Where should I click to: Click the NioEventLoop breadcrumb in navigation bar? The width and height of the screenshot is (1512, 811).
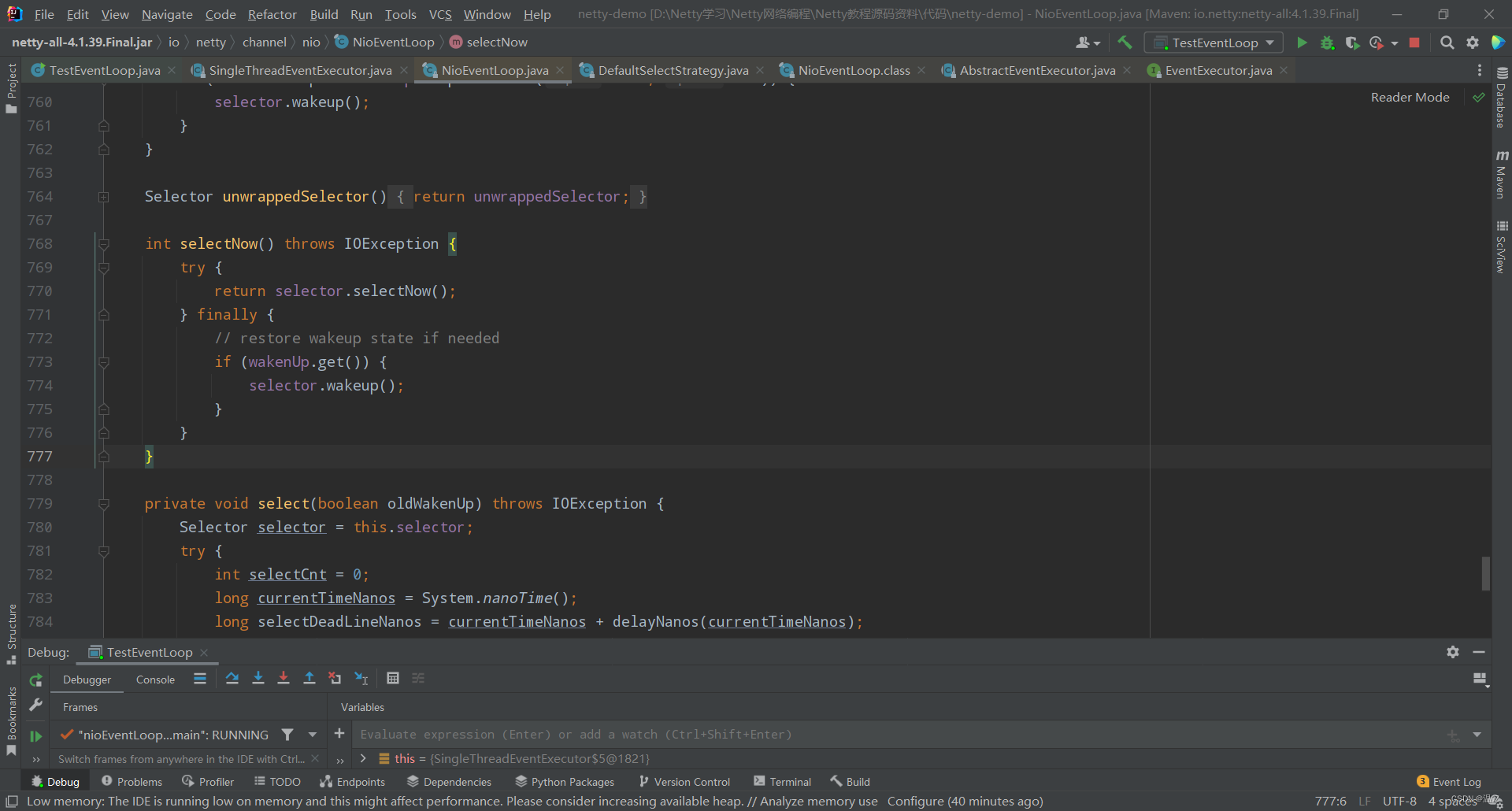pos(384,43)
